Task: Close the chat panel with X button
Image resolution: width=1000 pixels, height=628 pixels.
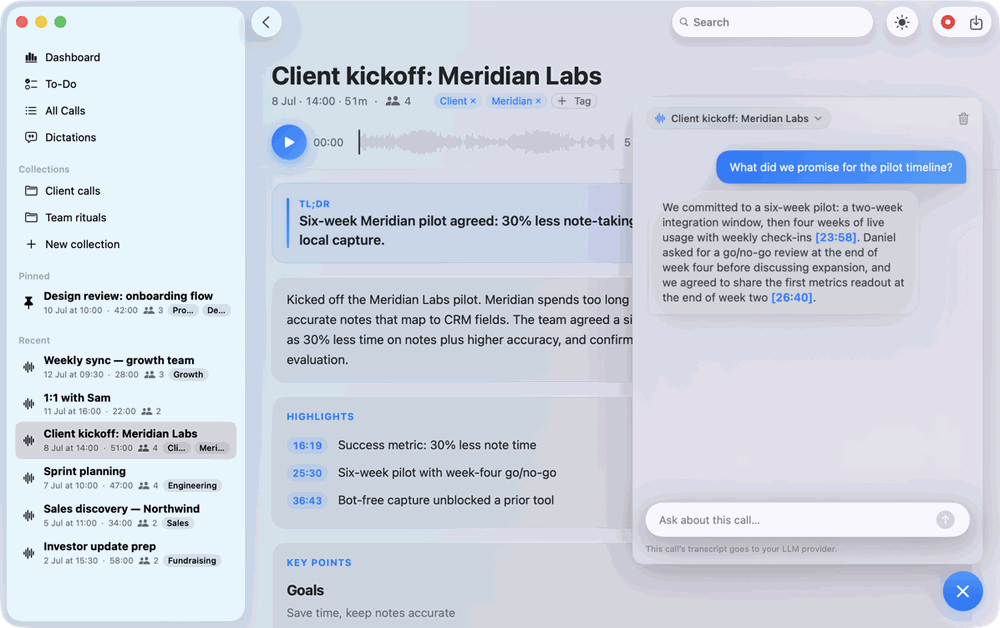Action: point(963,592)
